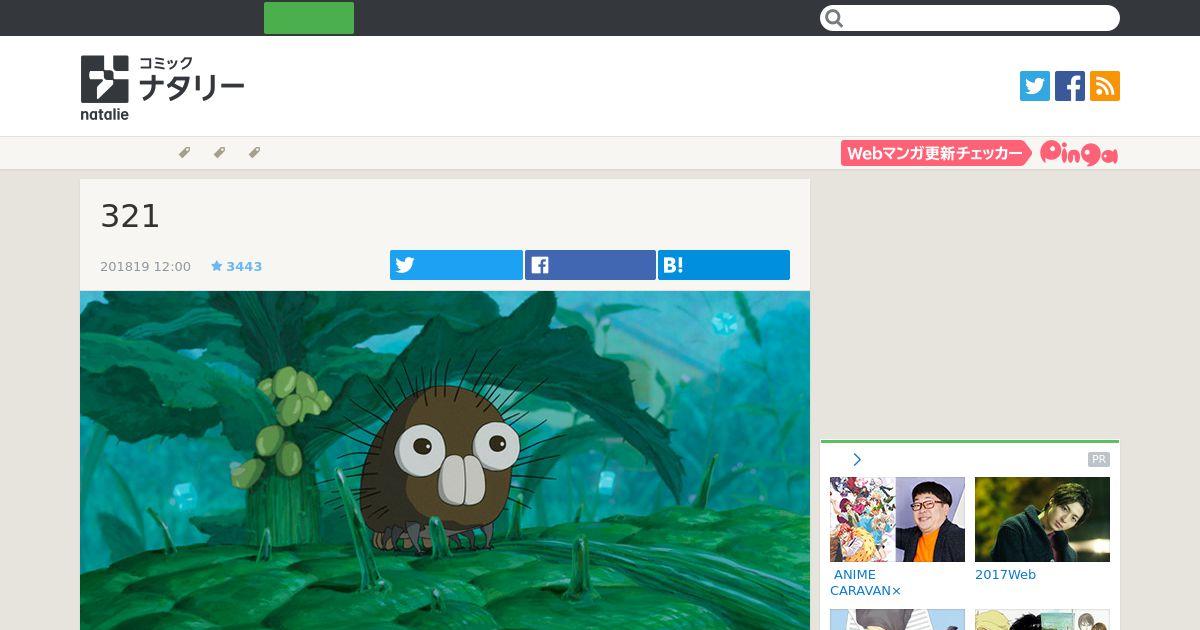The height and width of the screenshot is (630, 1200).
Task: Click the green button in top bar
Action: (x=309, y=18)
